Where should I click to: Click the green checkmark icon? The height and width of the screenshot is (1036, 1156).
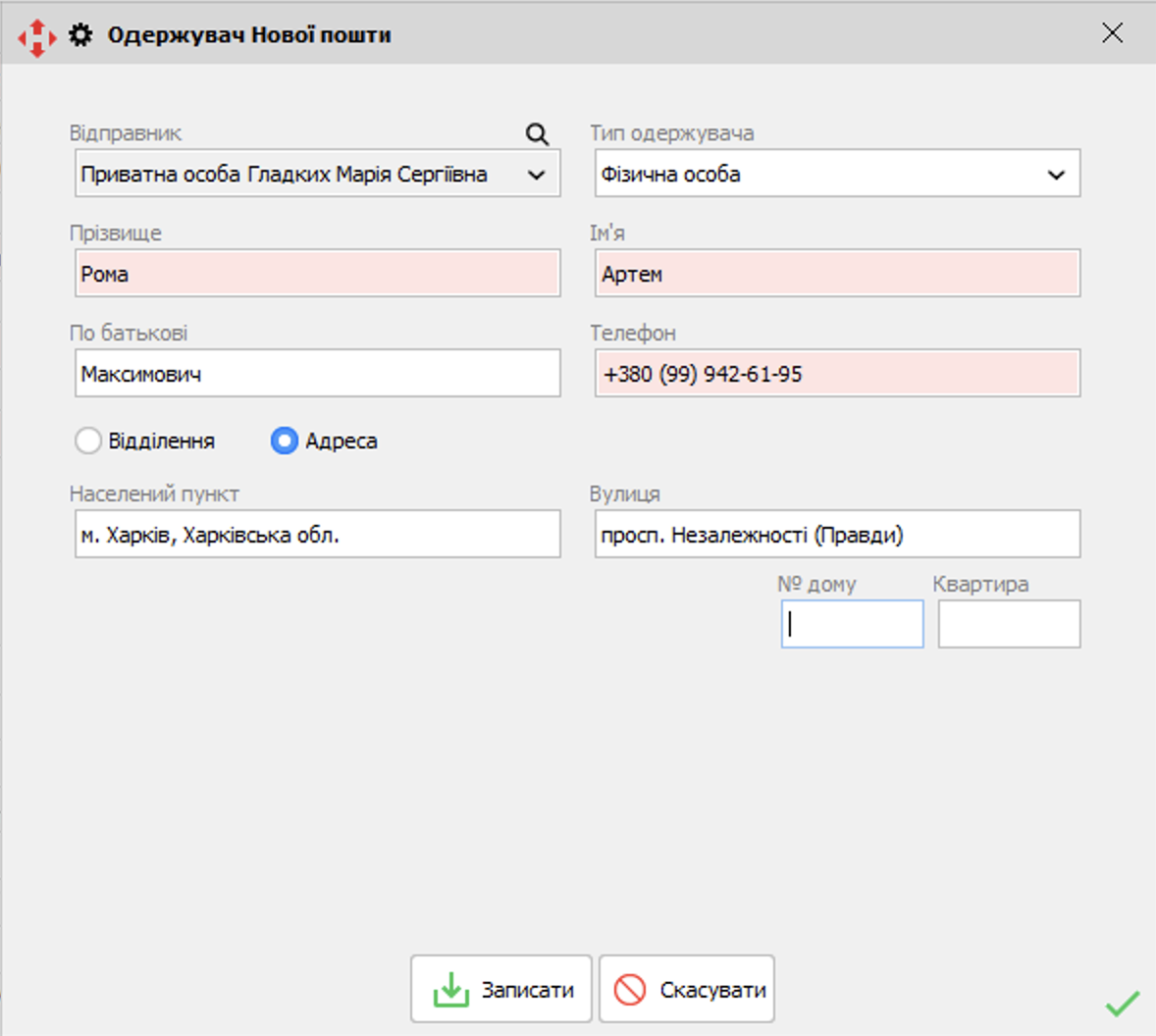[x=1122, y=1003]
